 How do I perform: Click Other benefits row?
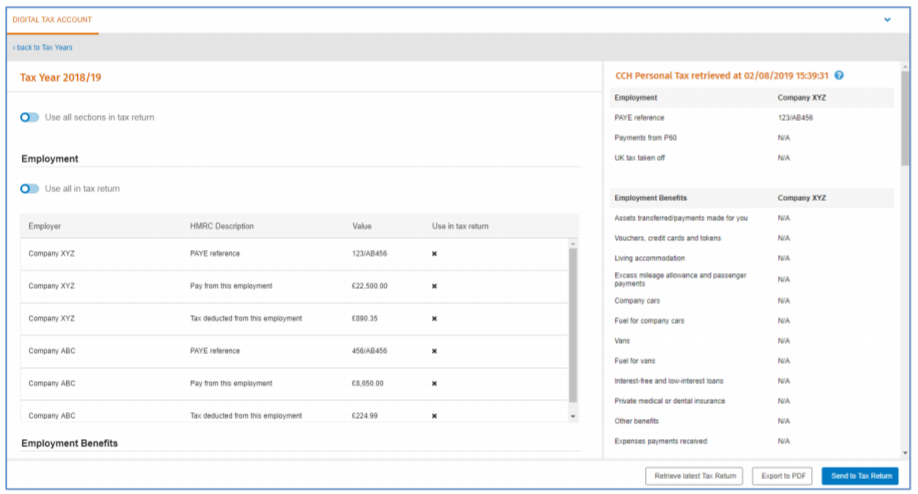(752, 421)
